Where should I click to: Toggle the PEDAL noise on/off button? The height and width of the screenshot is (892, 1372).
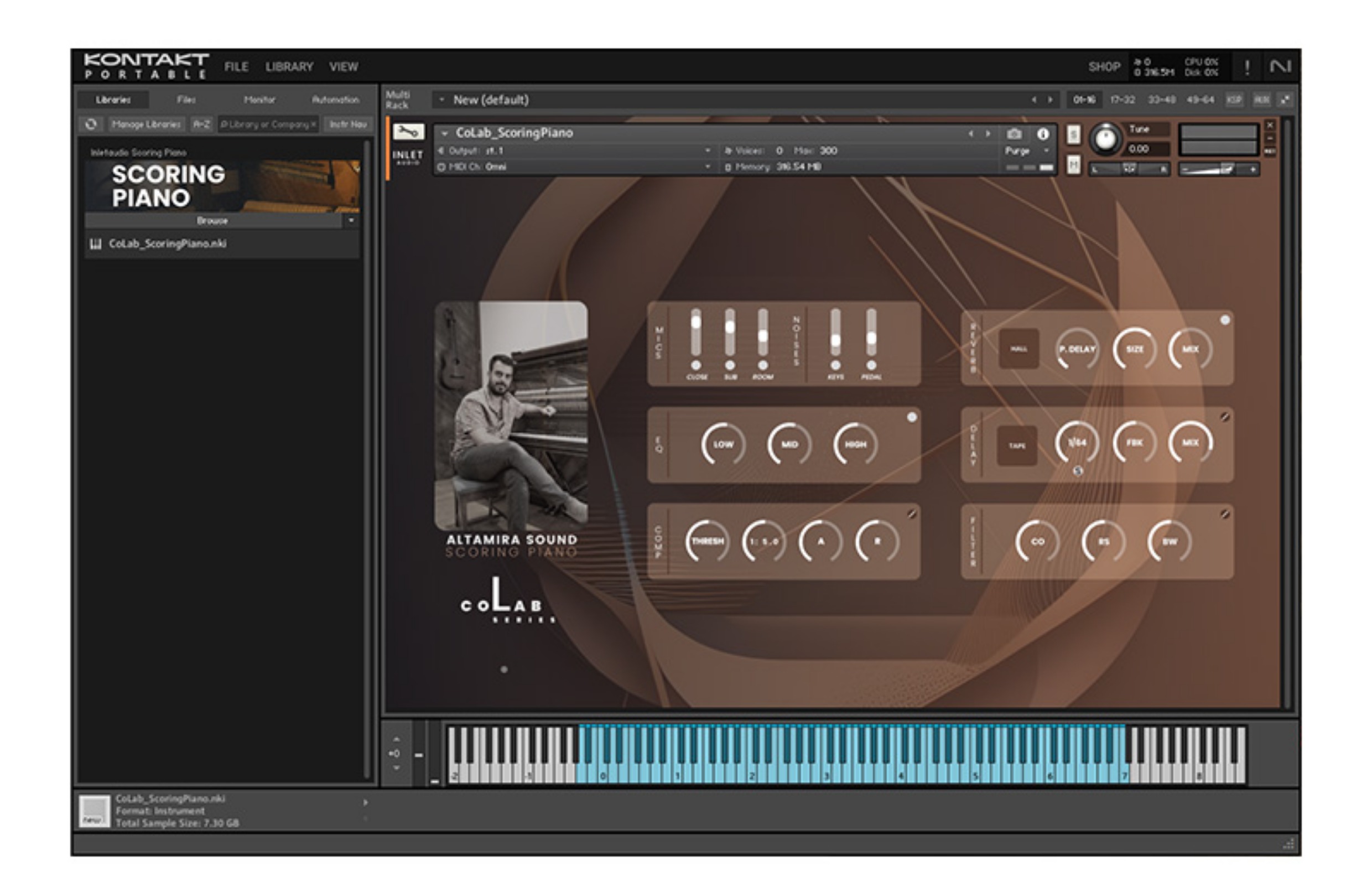point(871,365)
